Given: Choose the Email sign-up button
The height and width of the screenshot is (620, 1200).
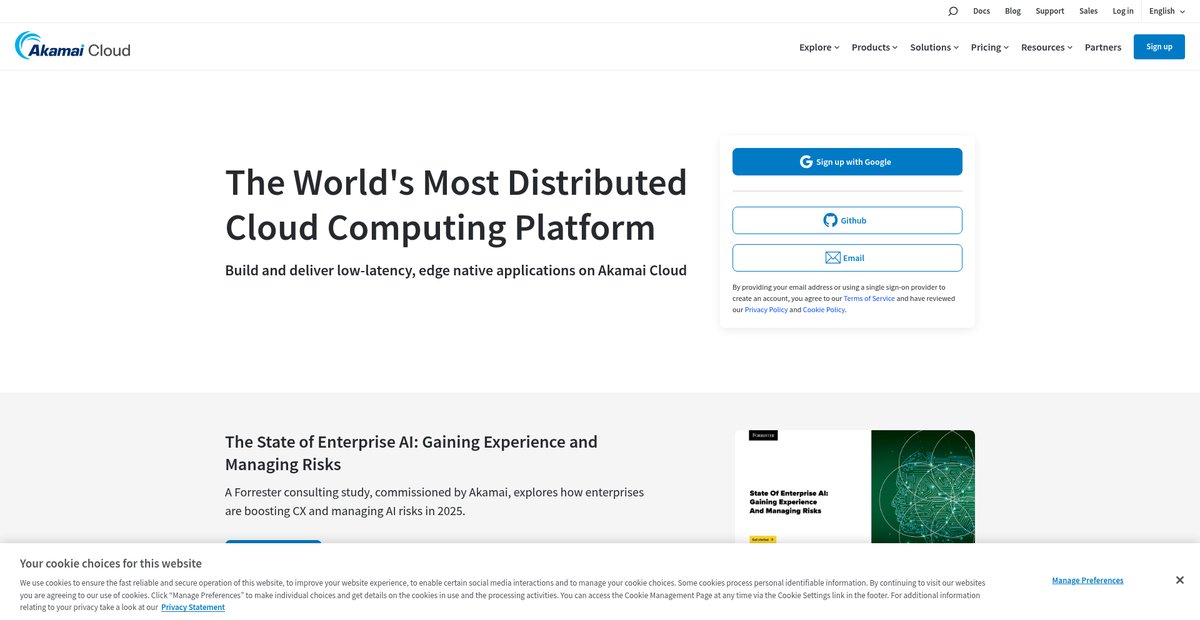Looking at the screenshot, I should (x=847, y=258).
